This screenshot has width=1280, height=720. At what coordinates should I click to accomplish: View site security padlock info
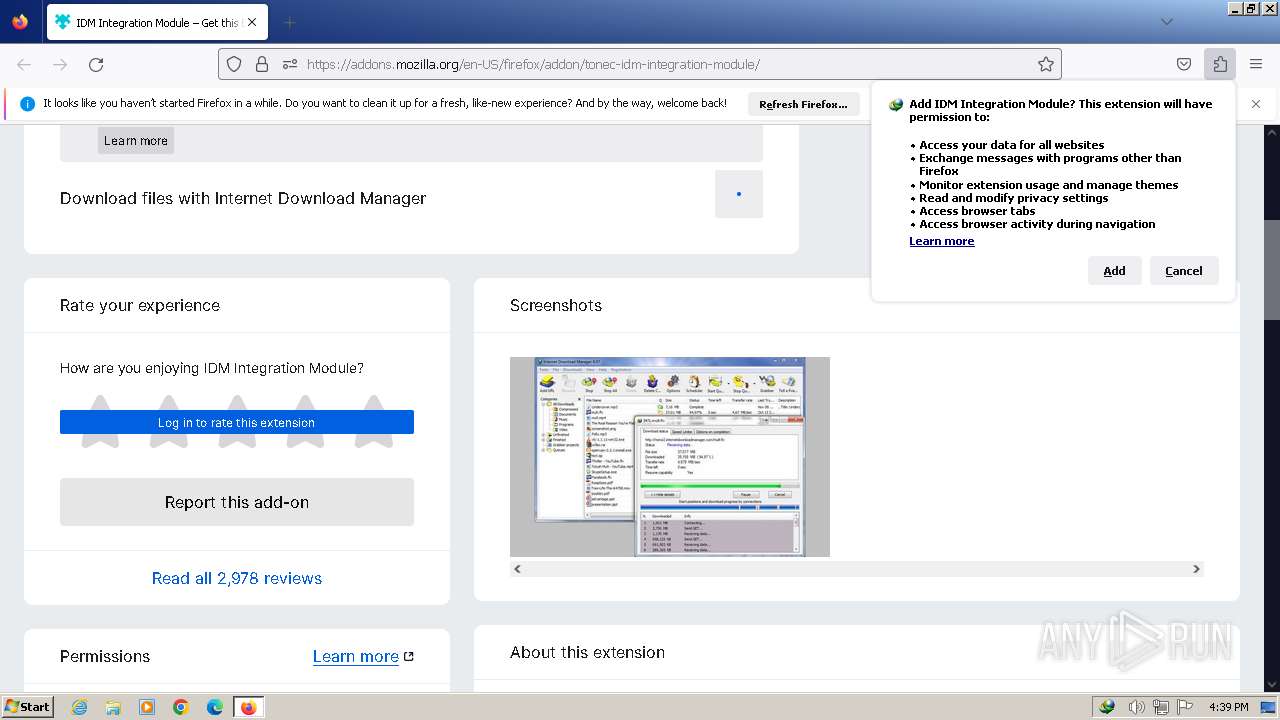click(262, 64)
